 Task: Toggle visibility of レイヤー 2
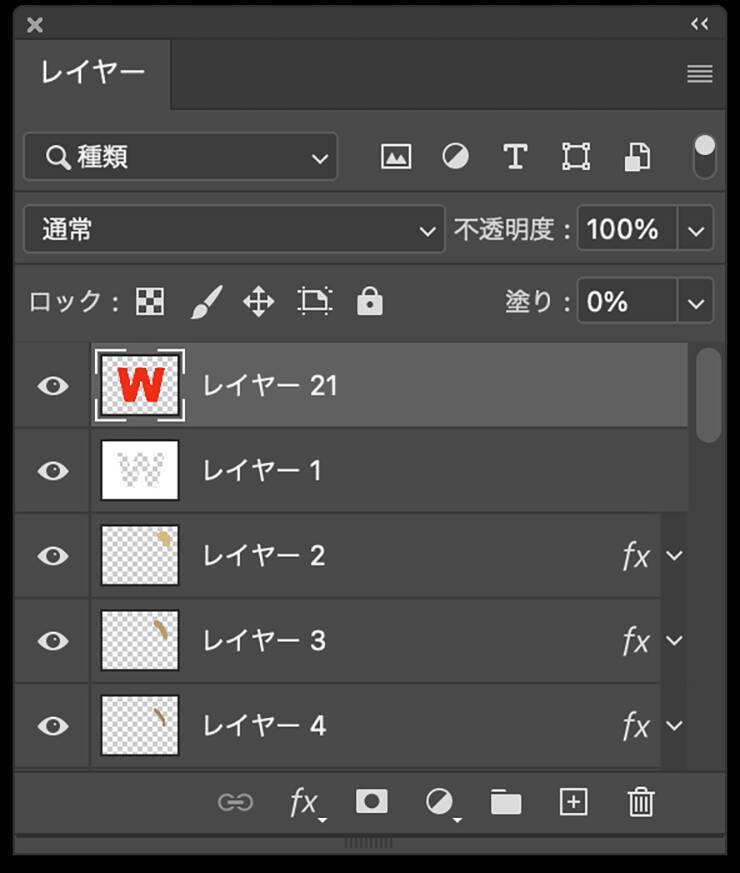(x=52, y=556)
